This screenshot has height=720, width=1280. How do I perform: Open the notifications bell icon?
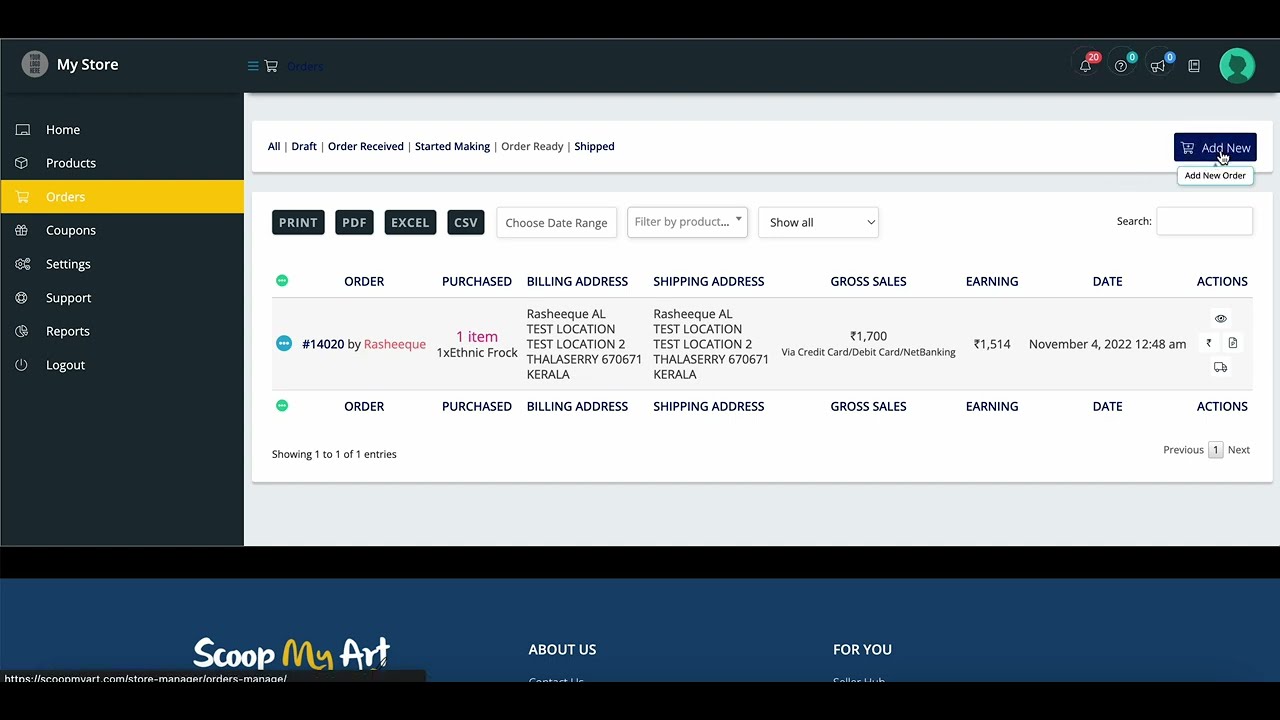1085,66
